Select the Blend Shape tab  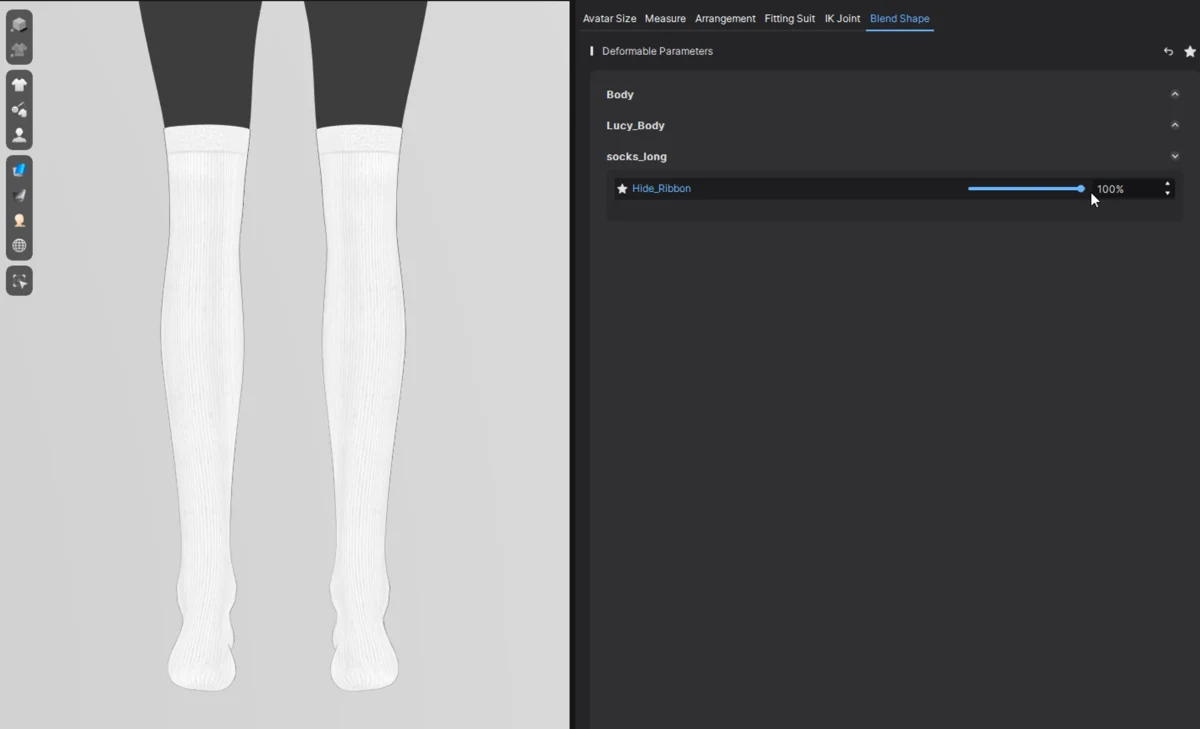click(899, 18)
